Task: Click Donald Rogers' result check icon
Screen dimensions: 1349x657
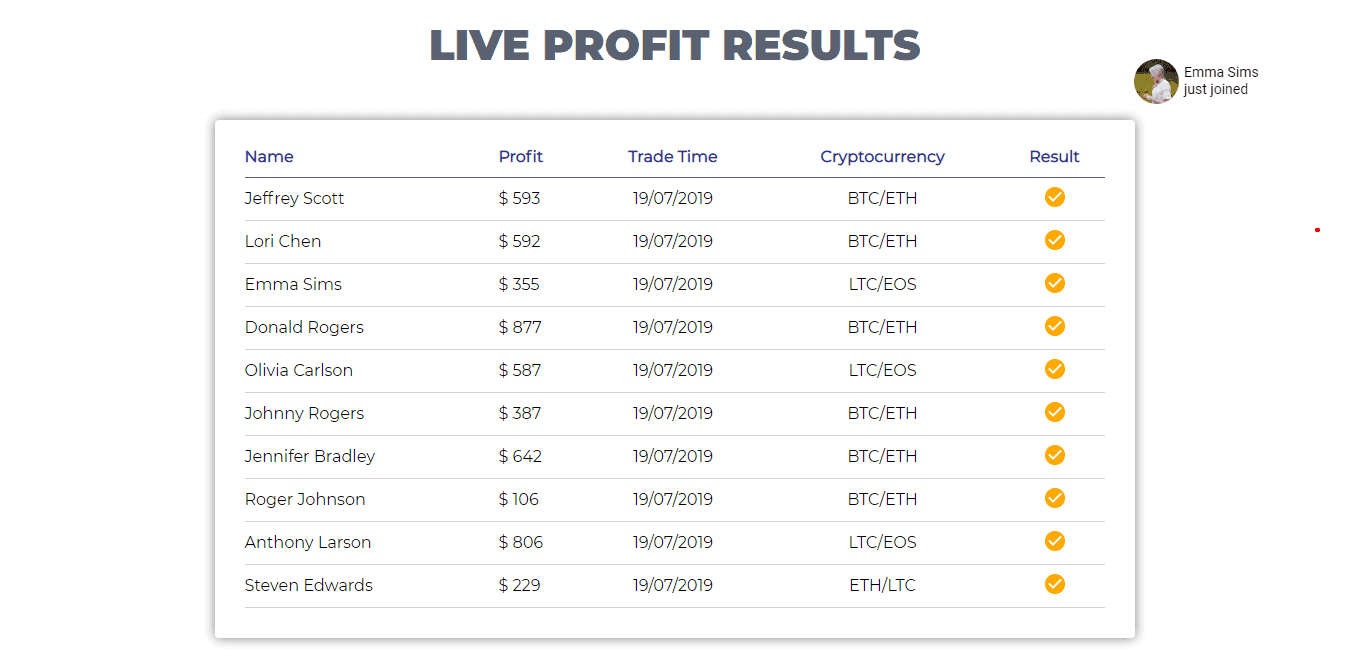Action: point(1054,326)
